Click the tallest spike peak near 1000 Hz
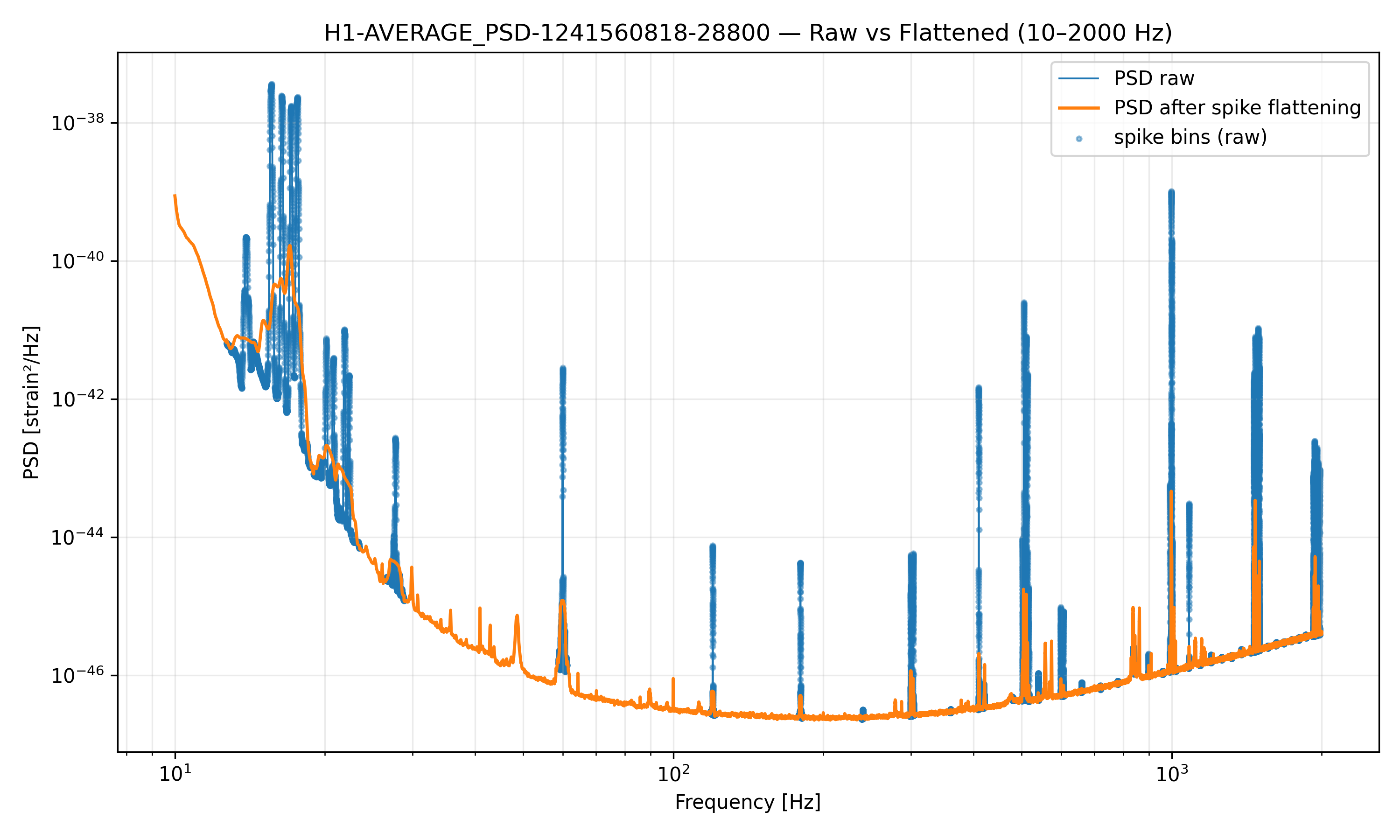The image size is (1400, 840). coord(1171,192)
